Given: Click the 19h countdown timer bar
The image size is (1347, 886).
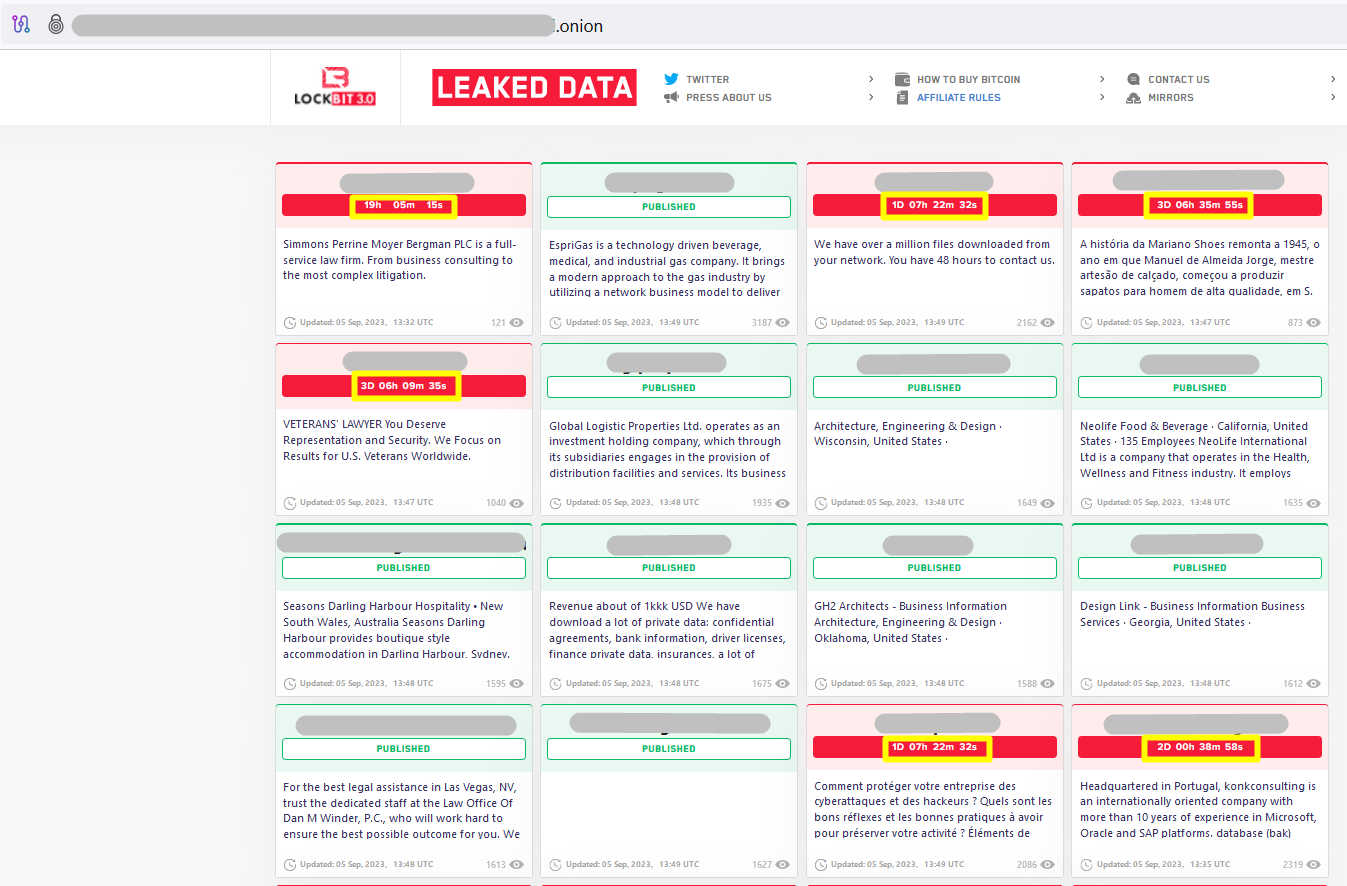Looking at the screenshot, I should (404, 205).
